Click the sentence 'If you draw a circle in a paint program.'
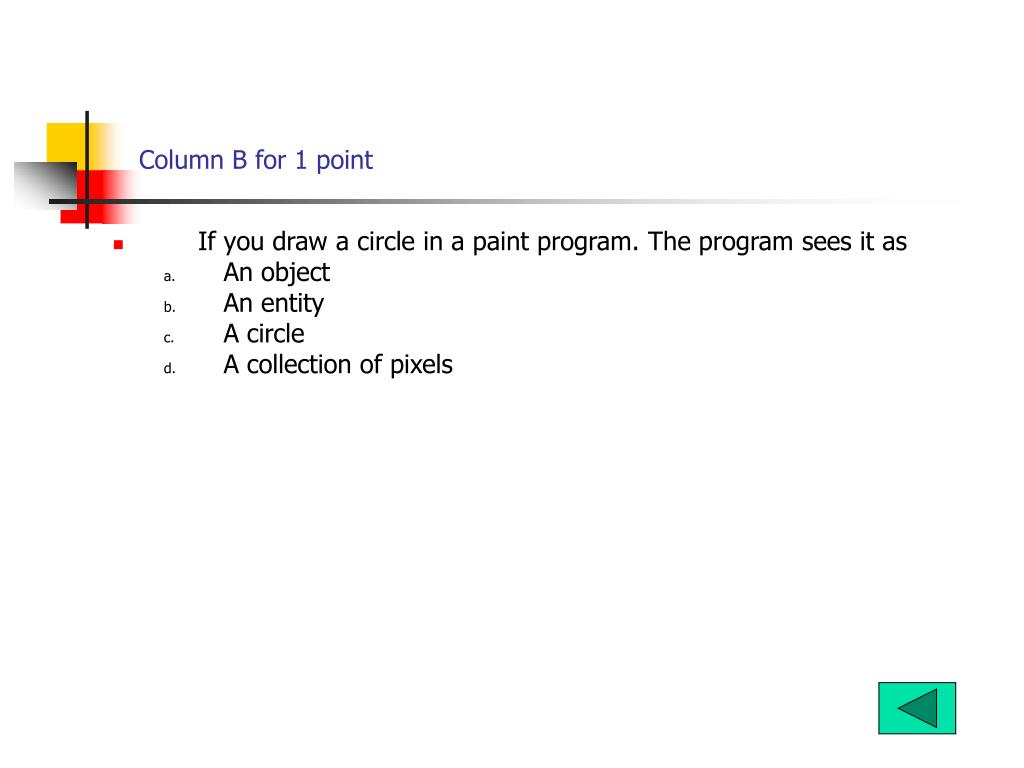 click(x=418, y=242)
